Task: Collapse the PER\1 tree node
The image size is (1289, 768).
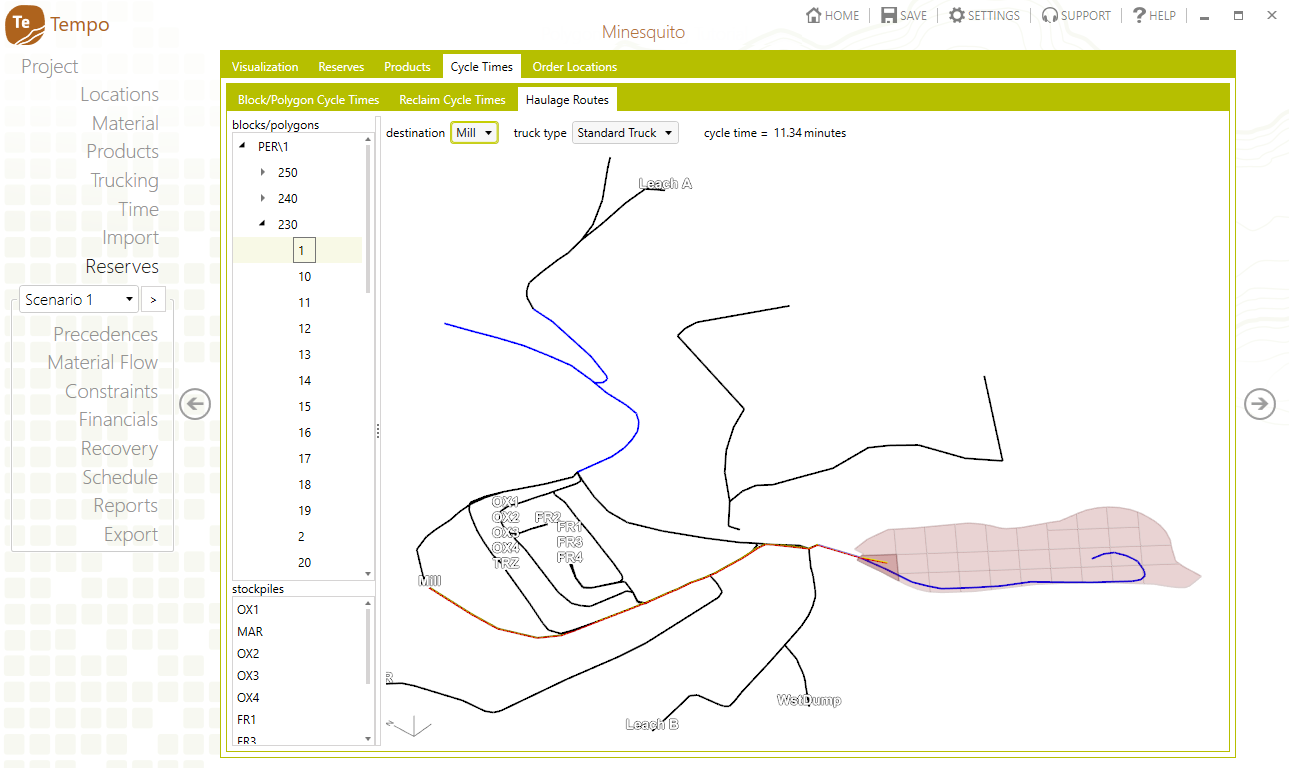Action: pyautogui.click(x=243, y=147)
